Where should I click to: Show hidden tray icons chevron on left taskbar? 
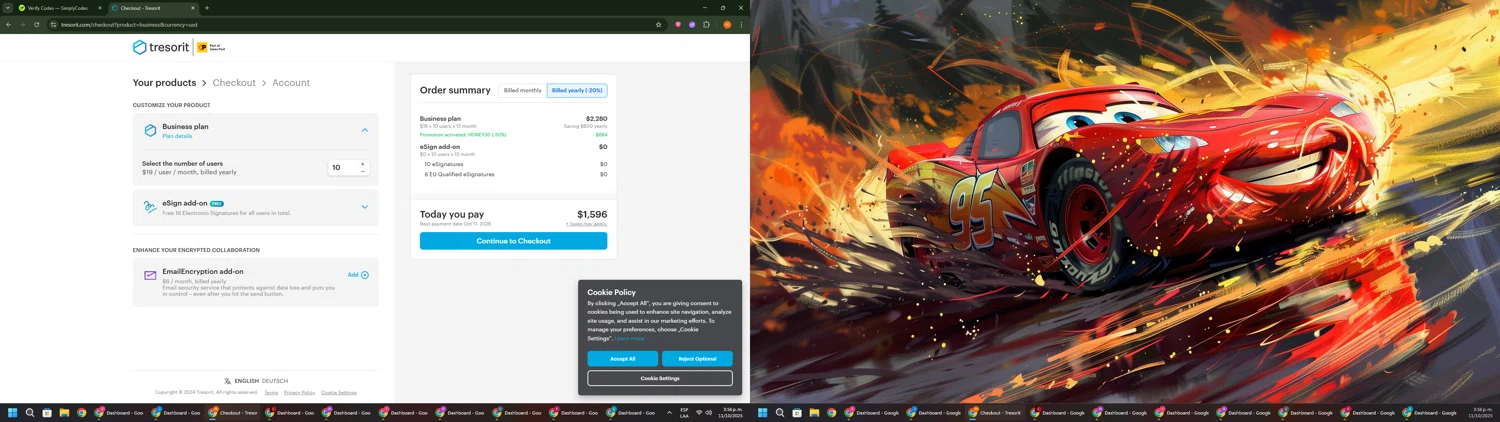point(669,412)
